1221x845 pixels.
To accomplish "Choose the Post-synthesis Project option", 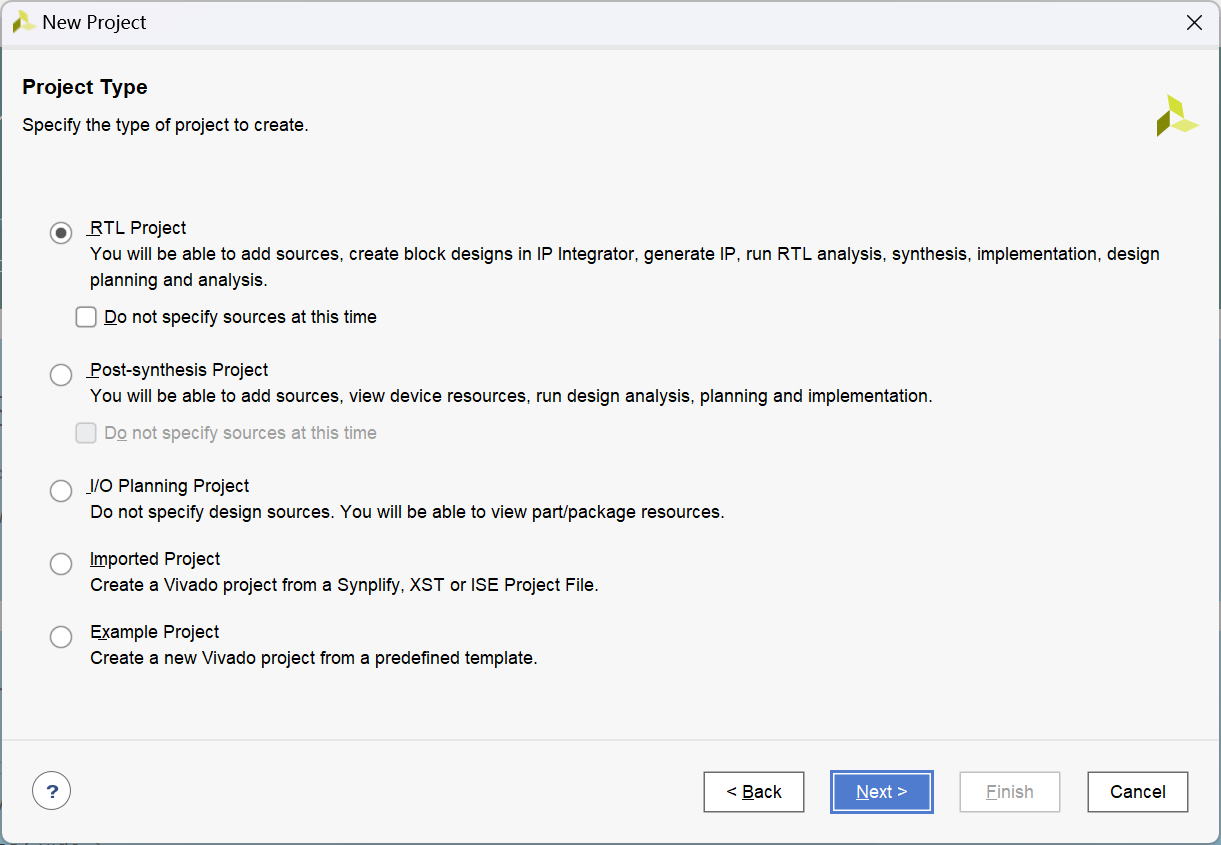I will pyautogui.click(x=61, y=375).
